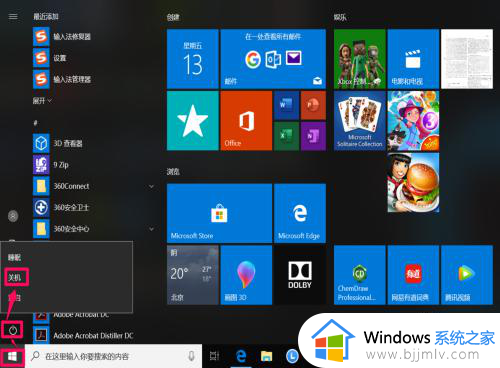The image size is (500, 368).
Task: Choose 关机 (Shut down) in the power menu
Action: (15, 277)
